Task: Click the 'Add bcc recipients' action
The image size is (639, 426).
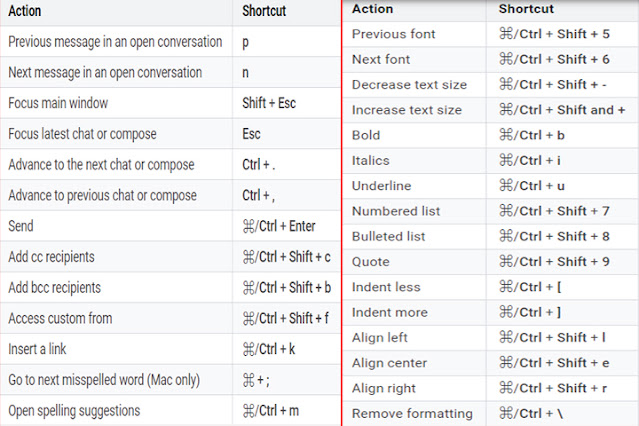Action: 54,287
